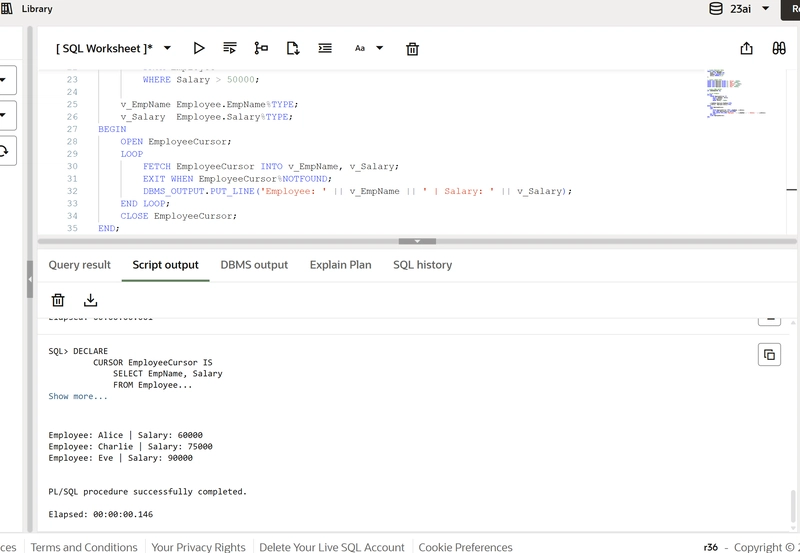800x553 pixels.
Task: Click the Run Script toolbar icon
Action: 230,48
